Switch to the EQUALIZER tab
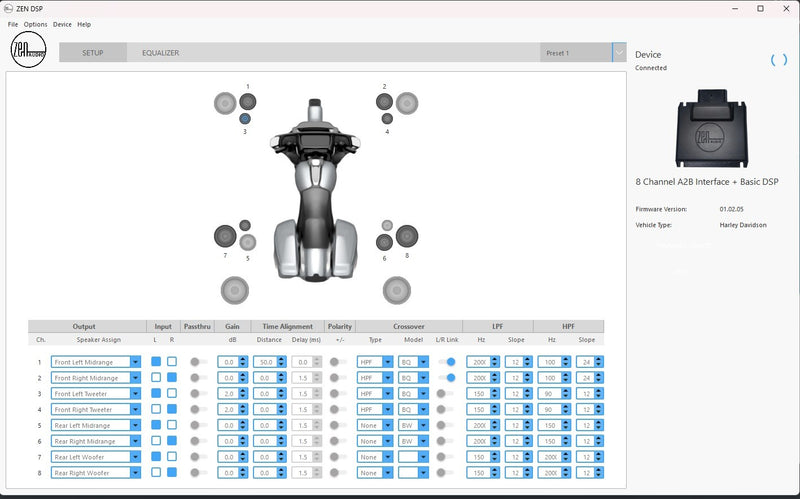The height and width of the screenshot is (499, 800). [x=160, y=53]
